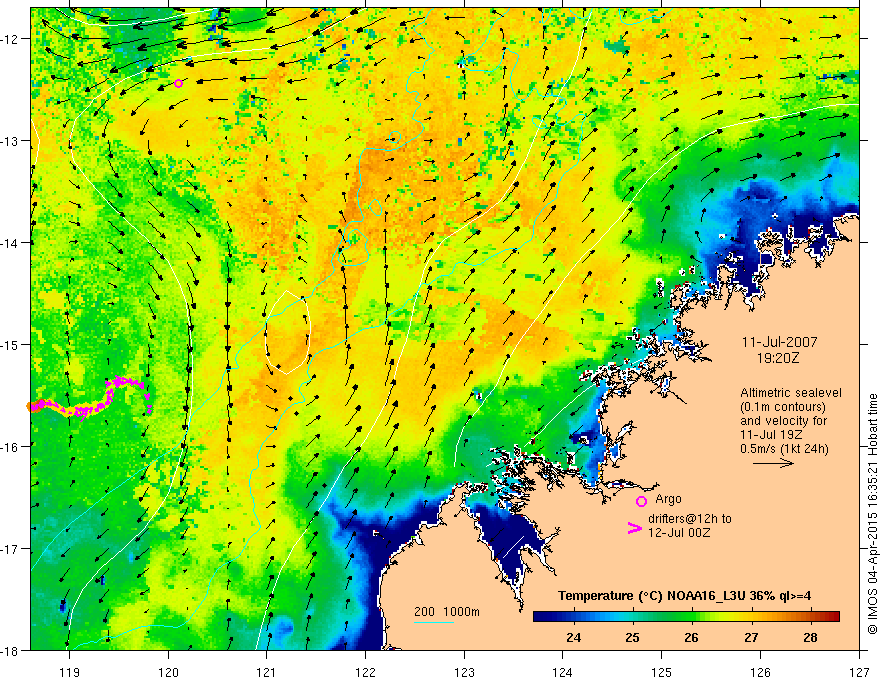
Task: Click the "12-Jul 00Z" legend text
Action: click(679, 532)
